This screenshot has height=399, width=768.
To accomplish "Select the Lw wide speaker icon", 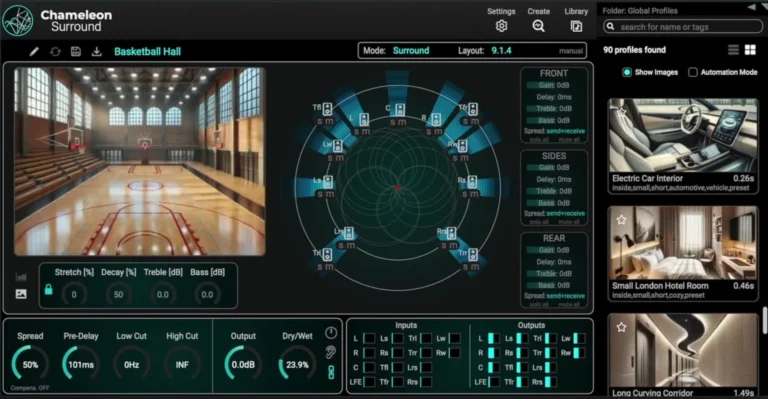I will pos(337,145).
